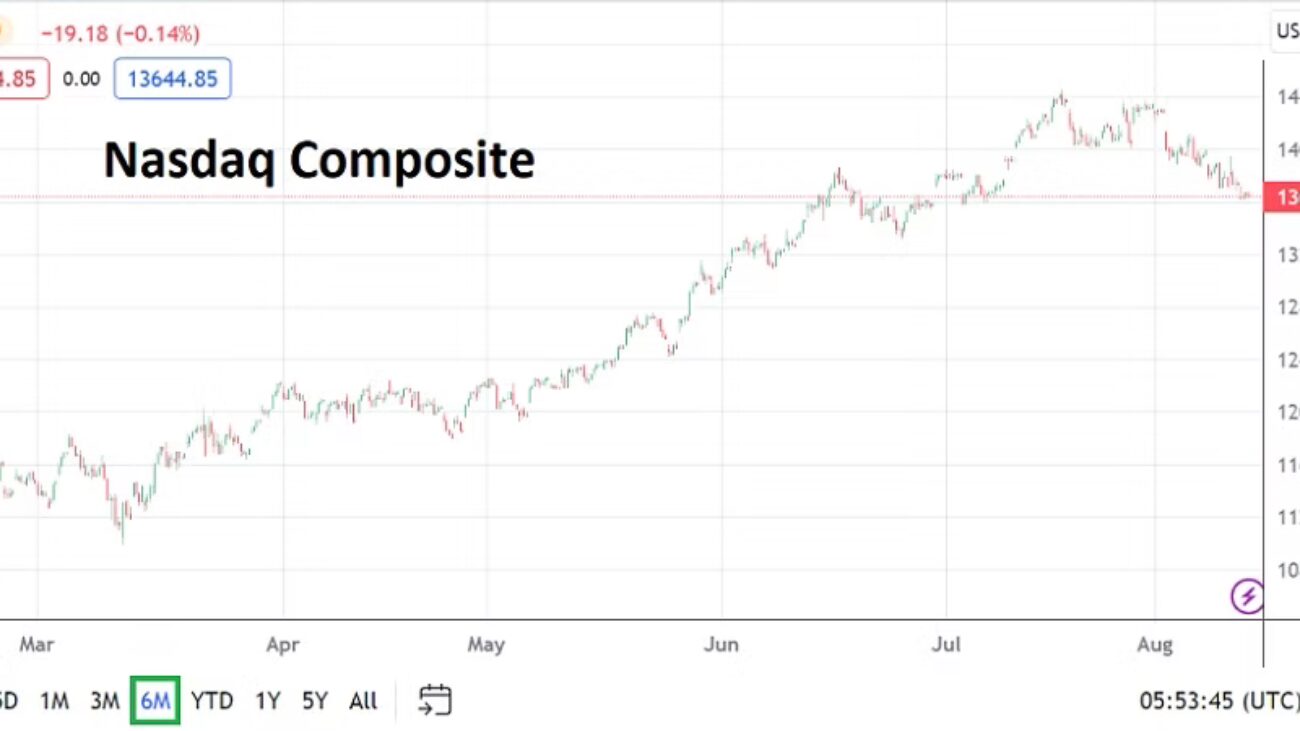Screen dimensions: 1300x731
Task: Click the -19.18 (-0.14%) change value
Action: [120, 33]
